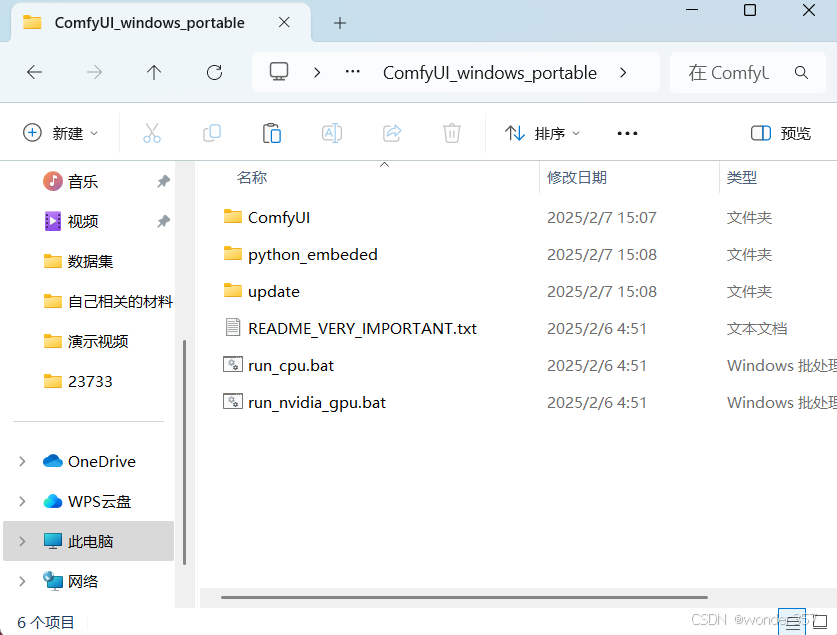Click the 文本文档 type cell
Image resolution: width=837 pixels, height=635 pixels.
pos(757,328)
